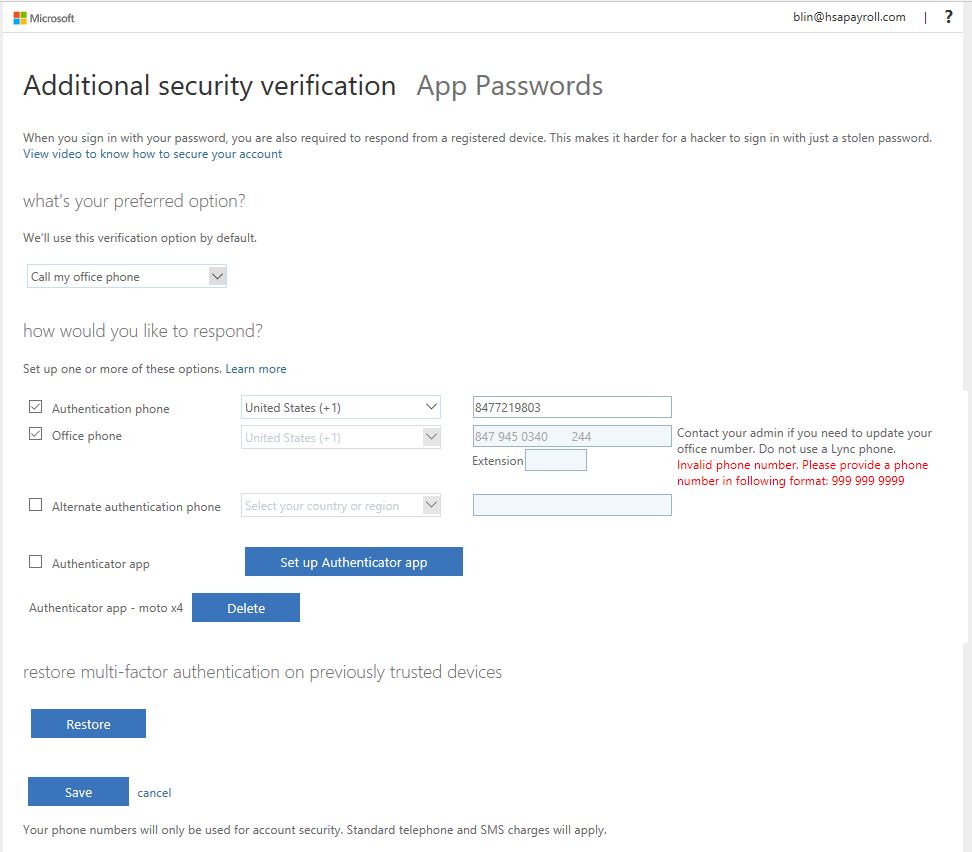Toggle the Office phone checkbox
The height and width of the screenshot is (852, 972).
coord(35,434)
